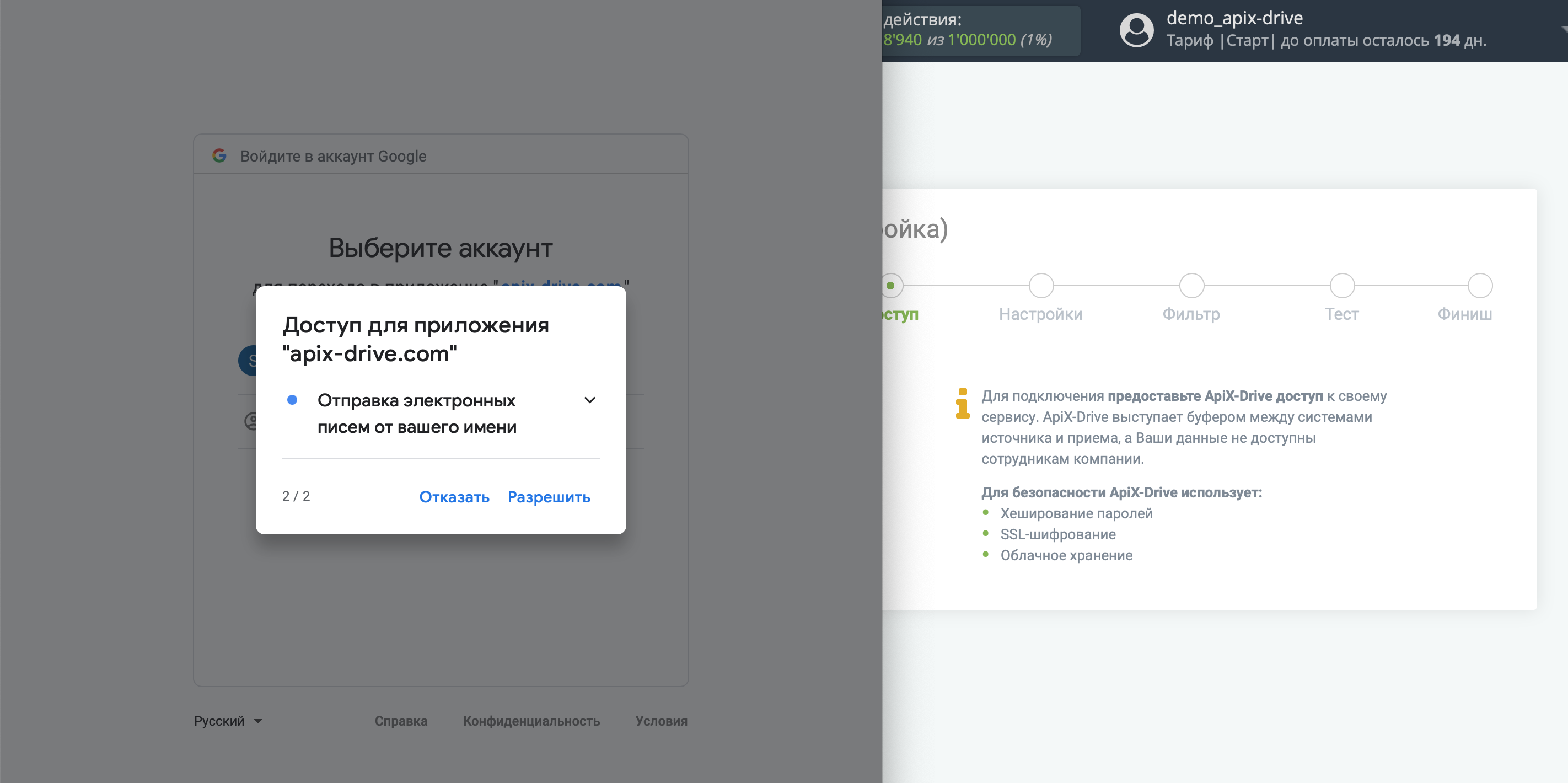Click the demo_apix-drive account name
The width and height of the screenshot is (1568, 783).
[1234, 18]
